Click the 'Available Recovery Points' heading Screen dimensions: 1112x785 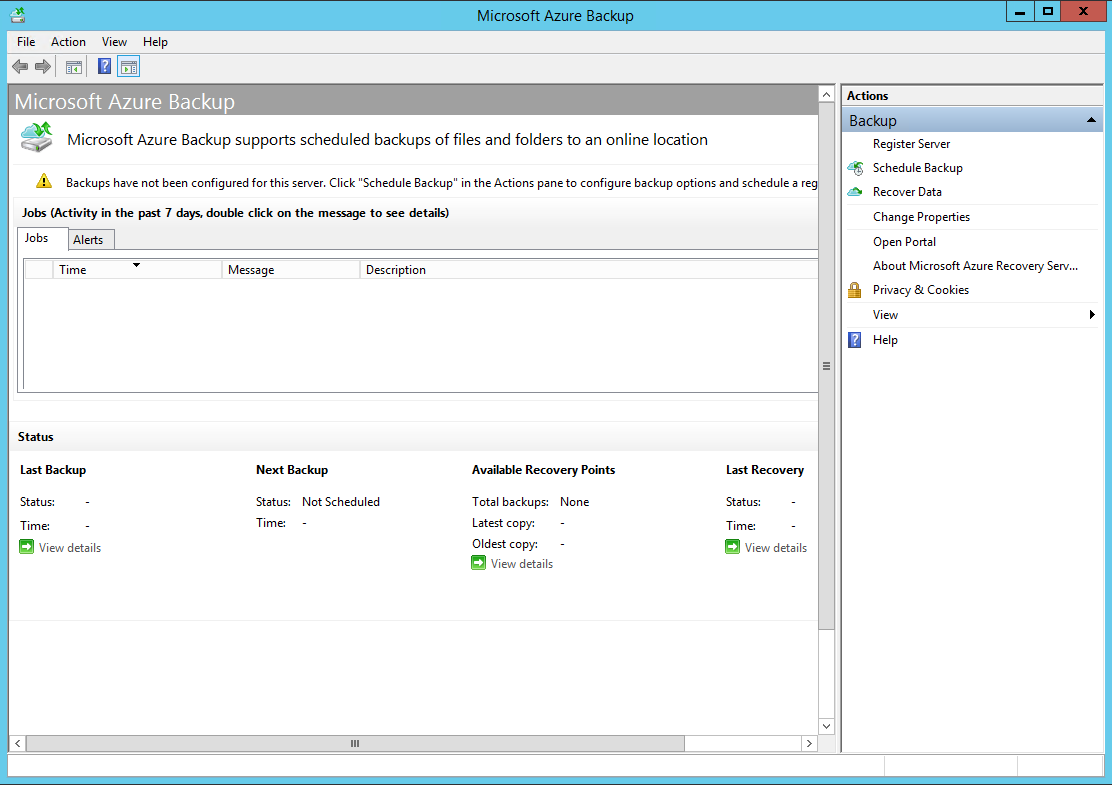543,470
